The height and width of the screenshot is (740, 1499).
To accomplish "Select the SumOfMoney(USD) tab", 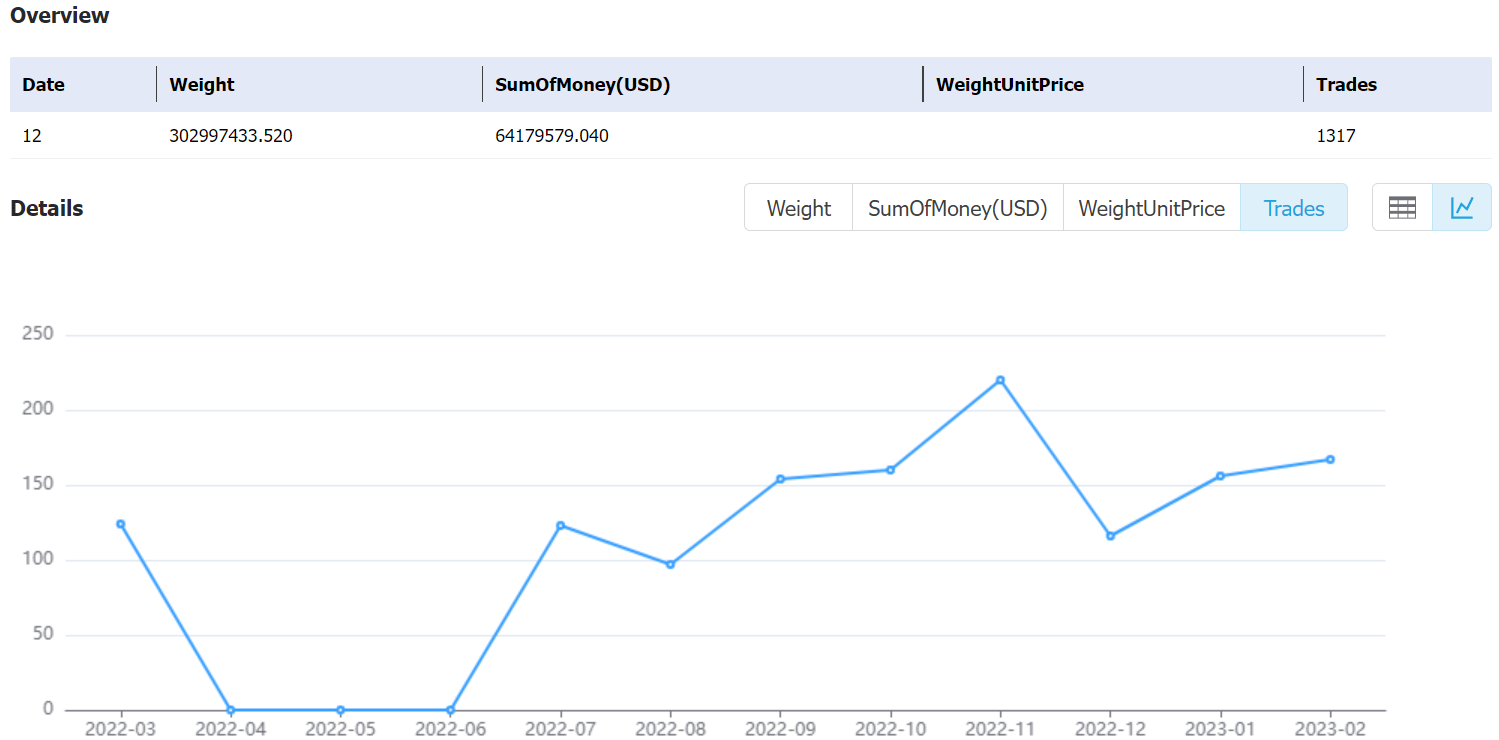I will click(958, 208).
